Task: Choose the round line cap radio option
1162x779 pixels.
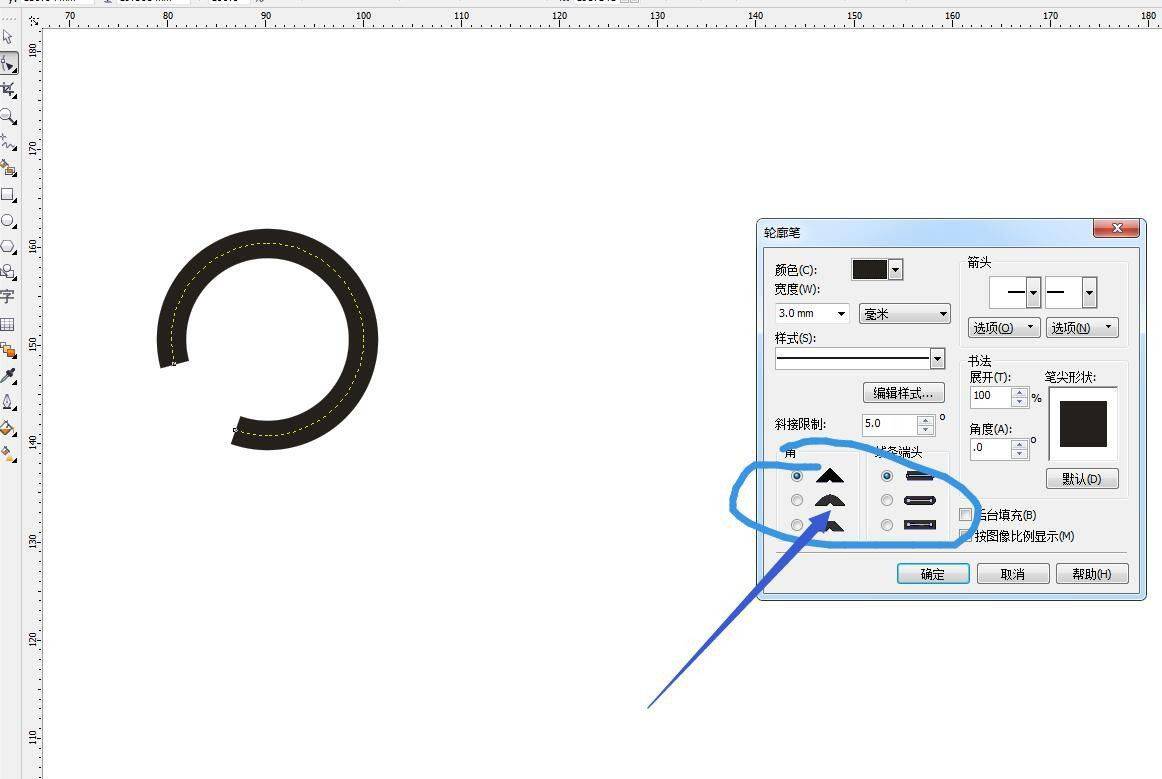Action: [x=887, y=500]
